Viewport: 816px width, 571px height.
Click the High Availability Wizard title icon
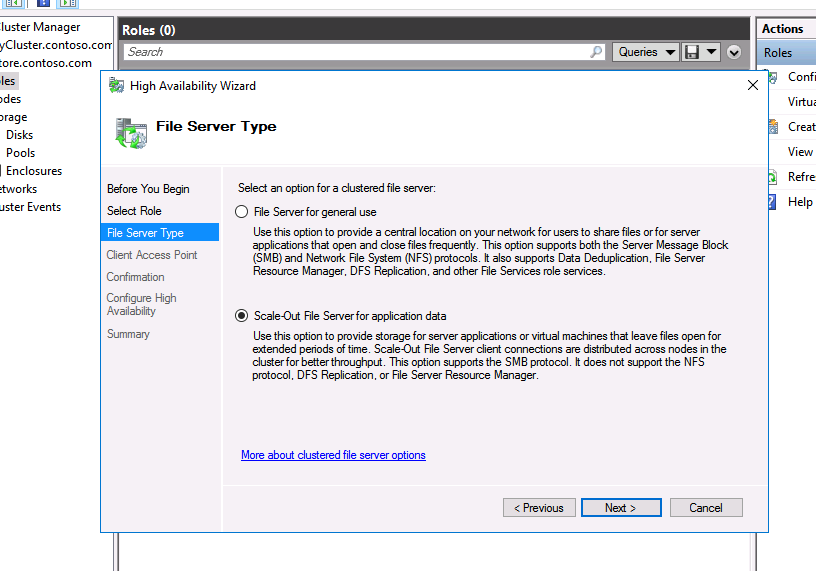[117, 86]
